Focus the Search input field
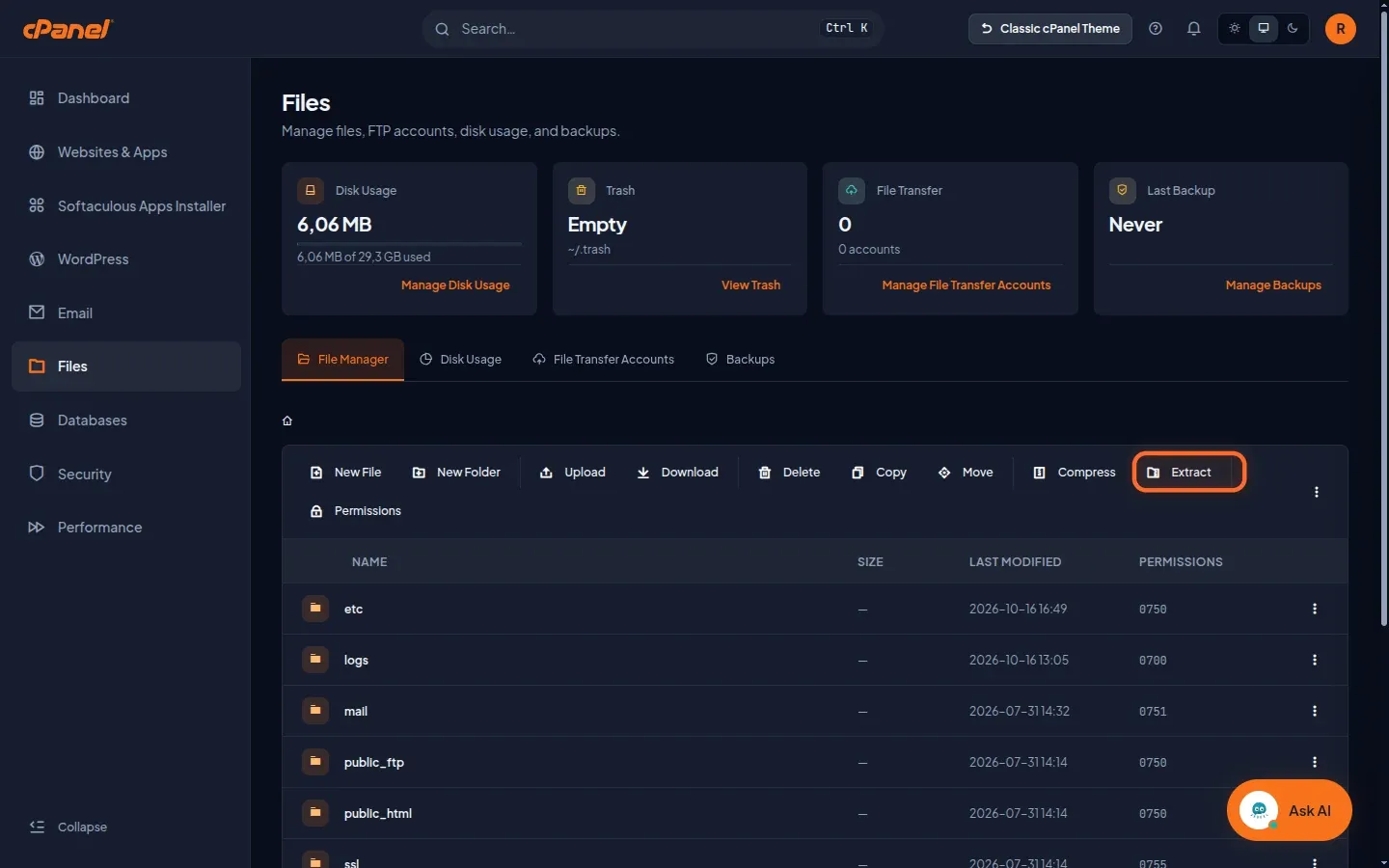 coord(653,29)
